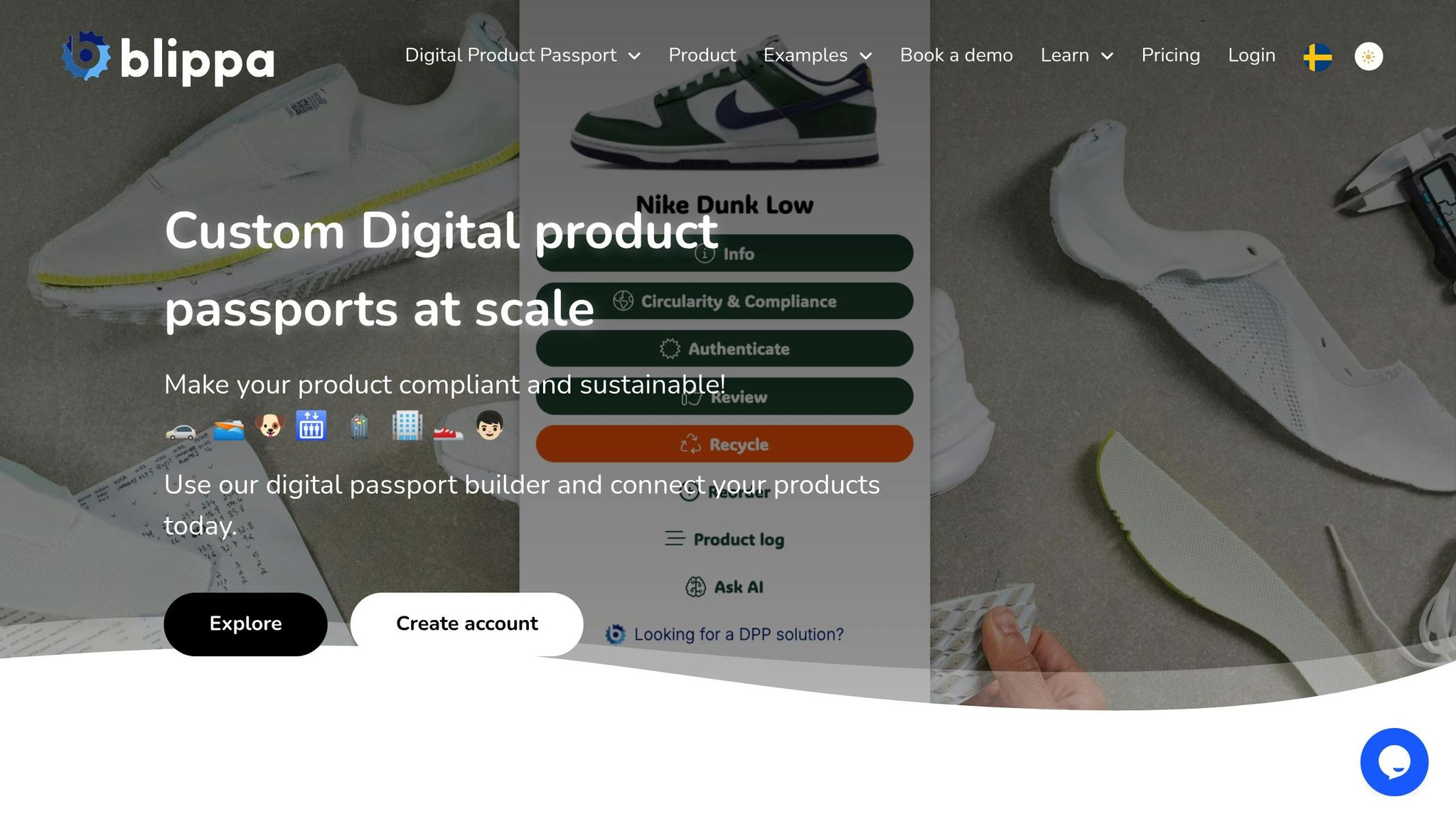Select the dog face emoji icon

269,426
